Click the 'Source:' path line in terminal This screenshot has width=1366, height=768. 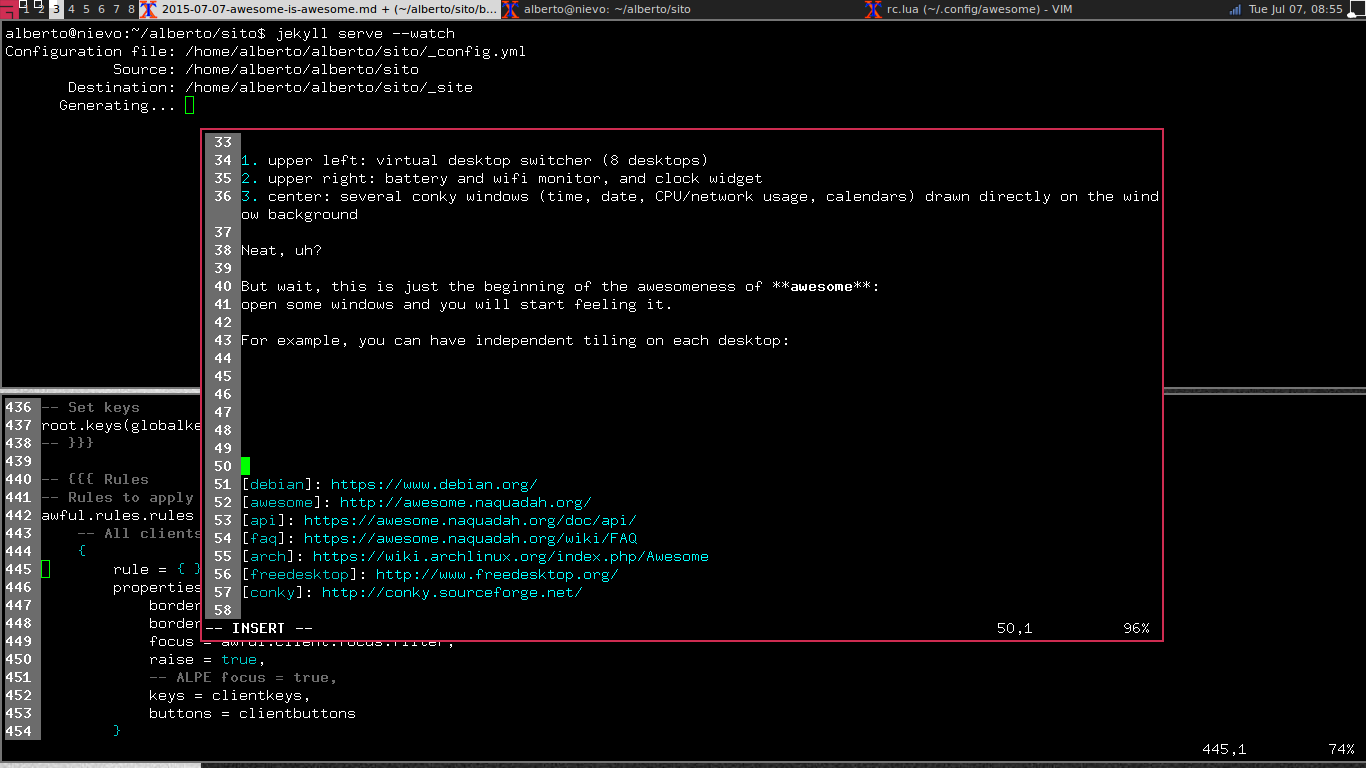click(x=266, y=69)
